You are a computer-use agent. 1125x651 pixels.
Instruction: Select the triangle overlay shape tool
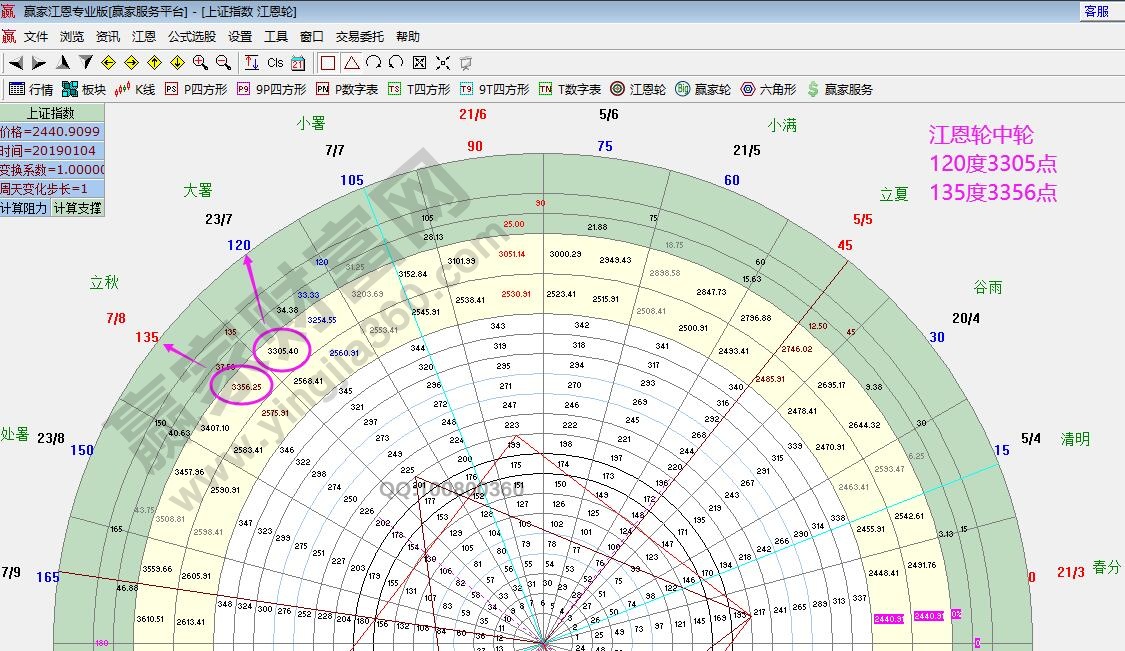coord(351,62)
